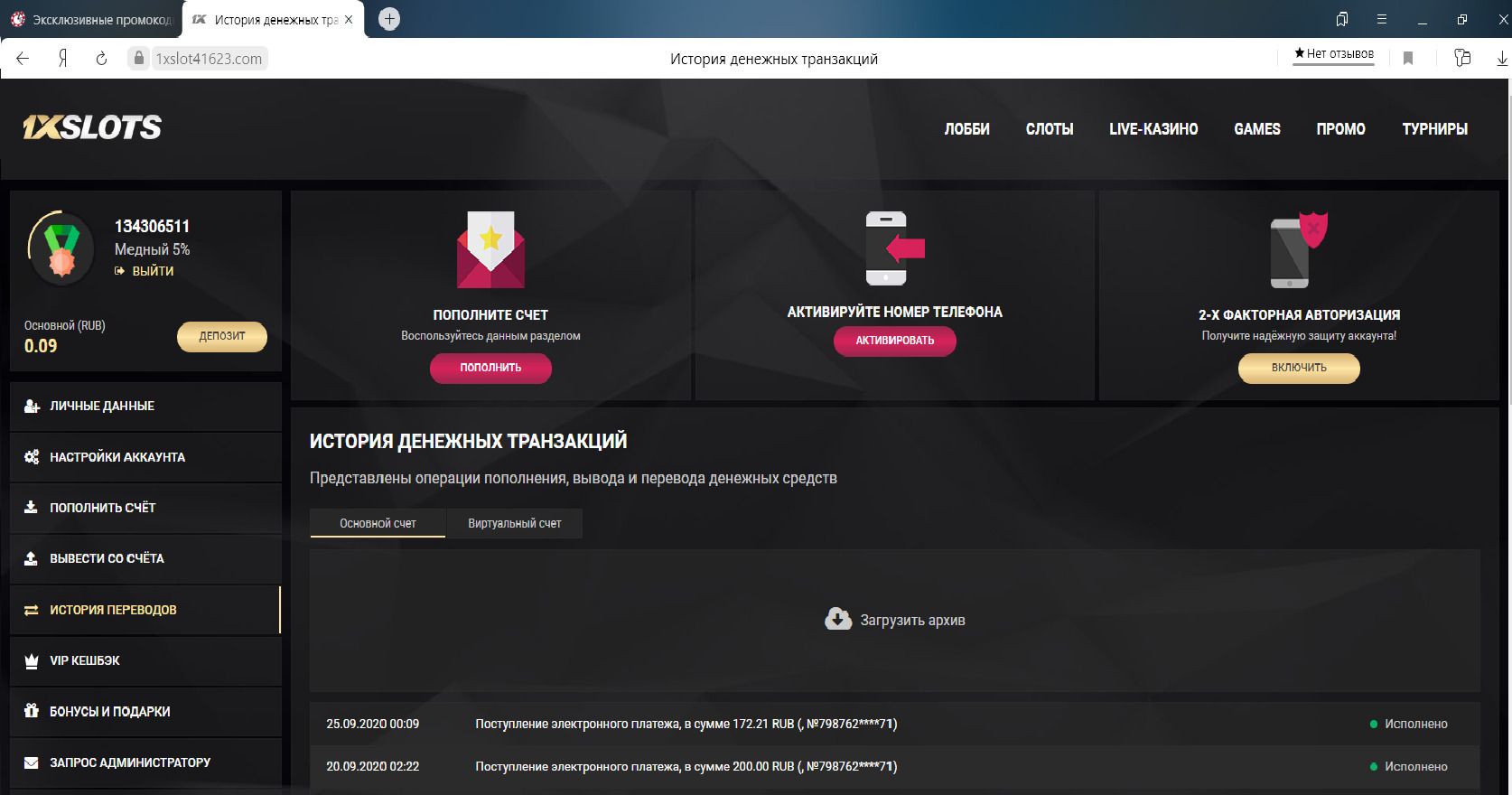Open the browser main menu icon
The image size is (1512, 795).
(x=1381, y=19)
